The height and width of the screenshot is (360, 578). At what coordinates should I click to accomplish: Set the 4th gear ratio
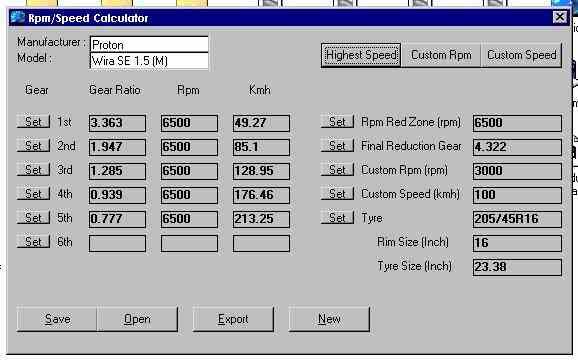[33, 193]
